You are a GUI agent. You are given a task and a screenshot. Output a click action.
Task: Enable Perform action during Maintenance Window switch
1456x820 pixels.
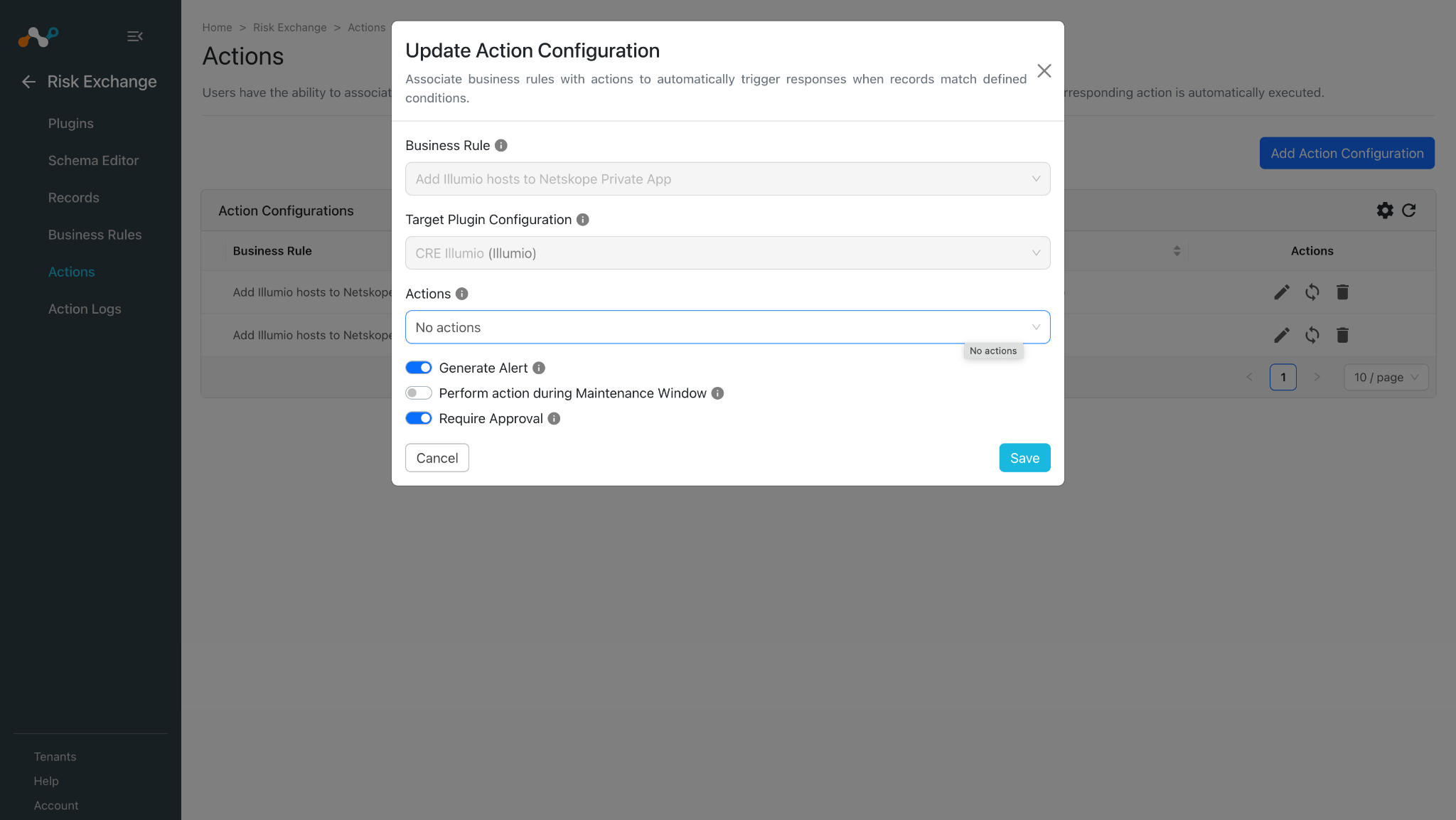(419, 393)
